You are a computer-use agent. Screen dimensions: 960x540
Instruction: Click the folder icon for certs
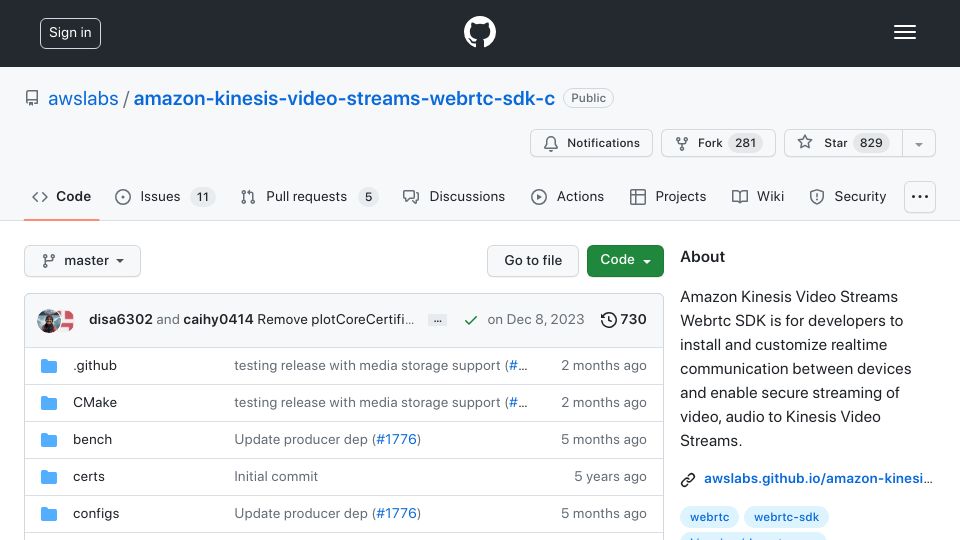[49, 477]
